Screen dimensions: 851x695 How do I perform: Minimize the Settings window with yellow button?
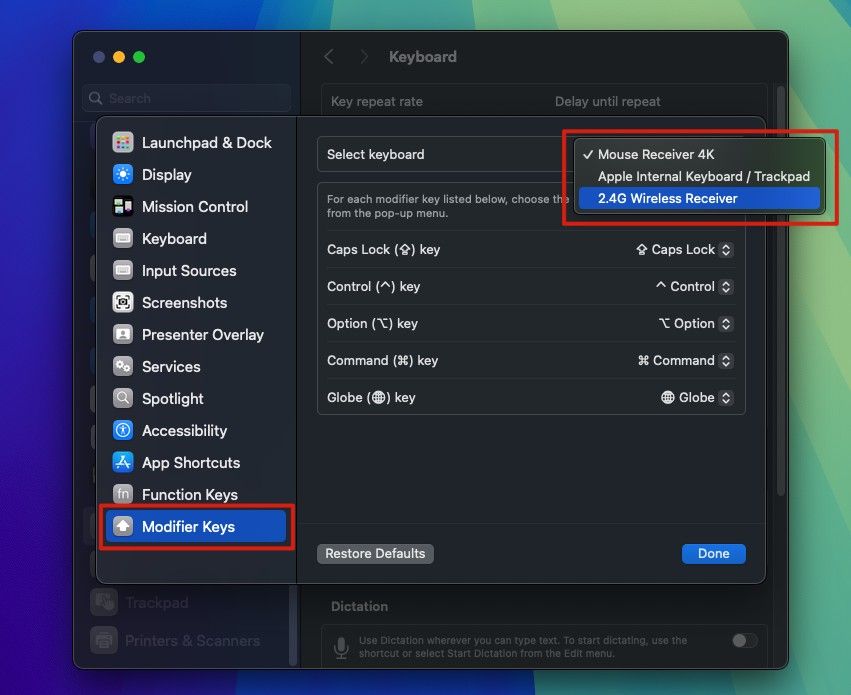click(119, 57)
